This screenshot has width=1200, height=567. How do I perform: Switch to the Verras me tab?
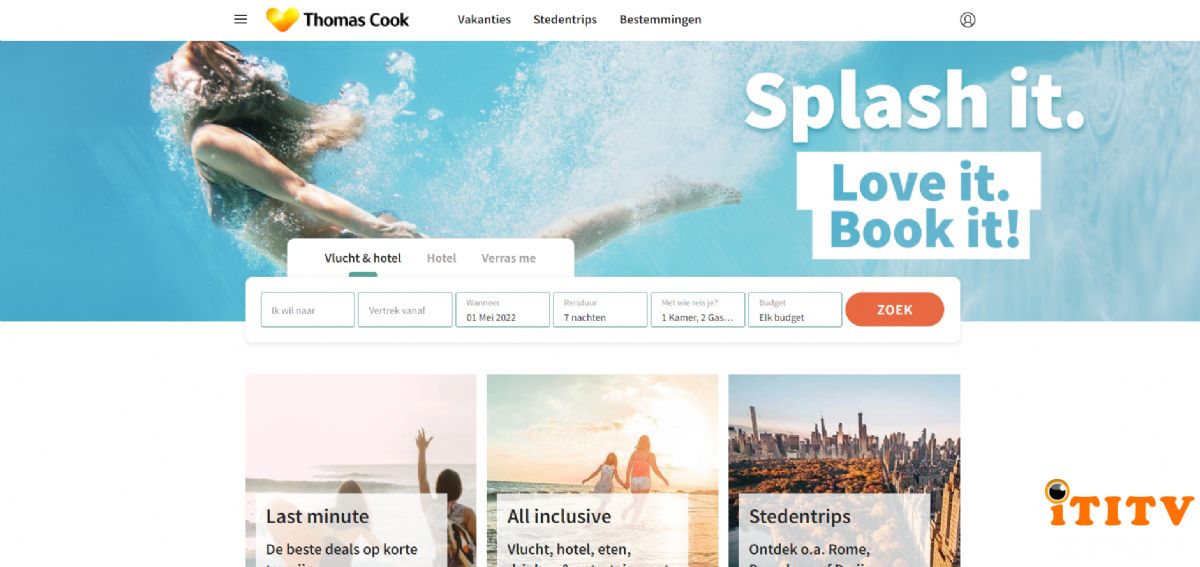point(508,258)
